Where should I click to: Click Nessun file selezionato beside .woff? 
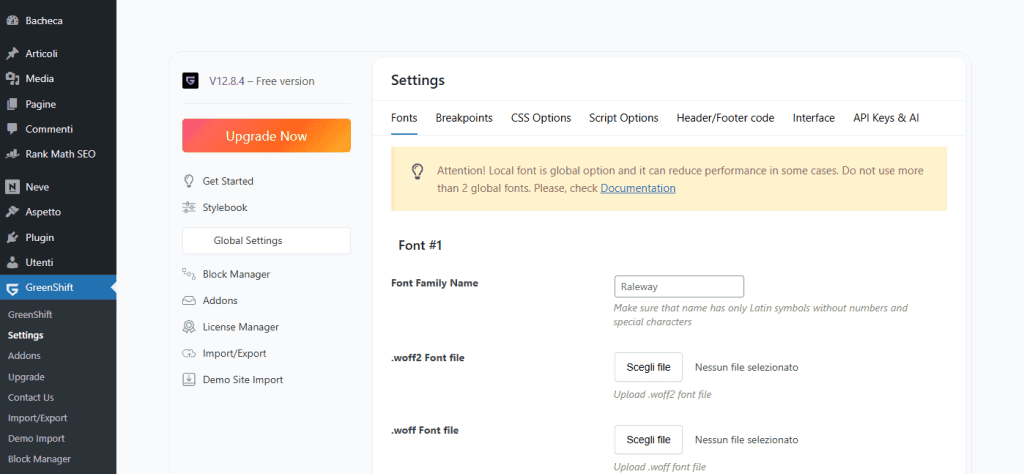[746, 439]
